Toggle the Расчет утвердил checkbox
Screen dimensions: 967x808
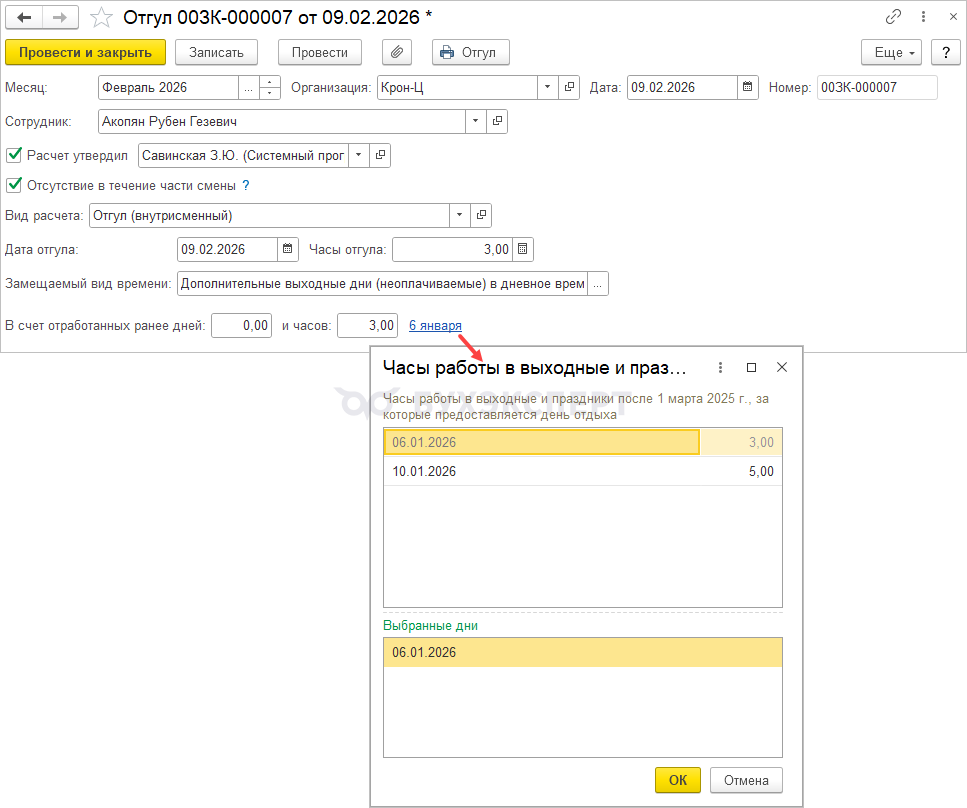pos(14,155)
